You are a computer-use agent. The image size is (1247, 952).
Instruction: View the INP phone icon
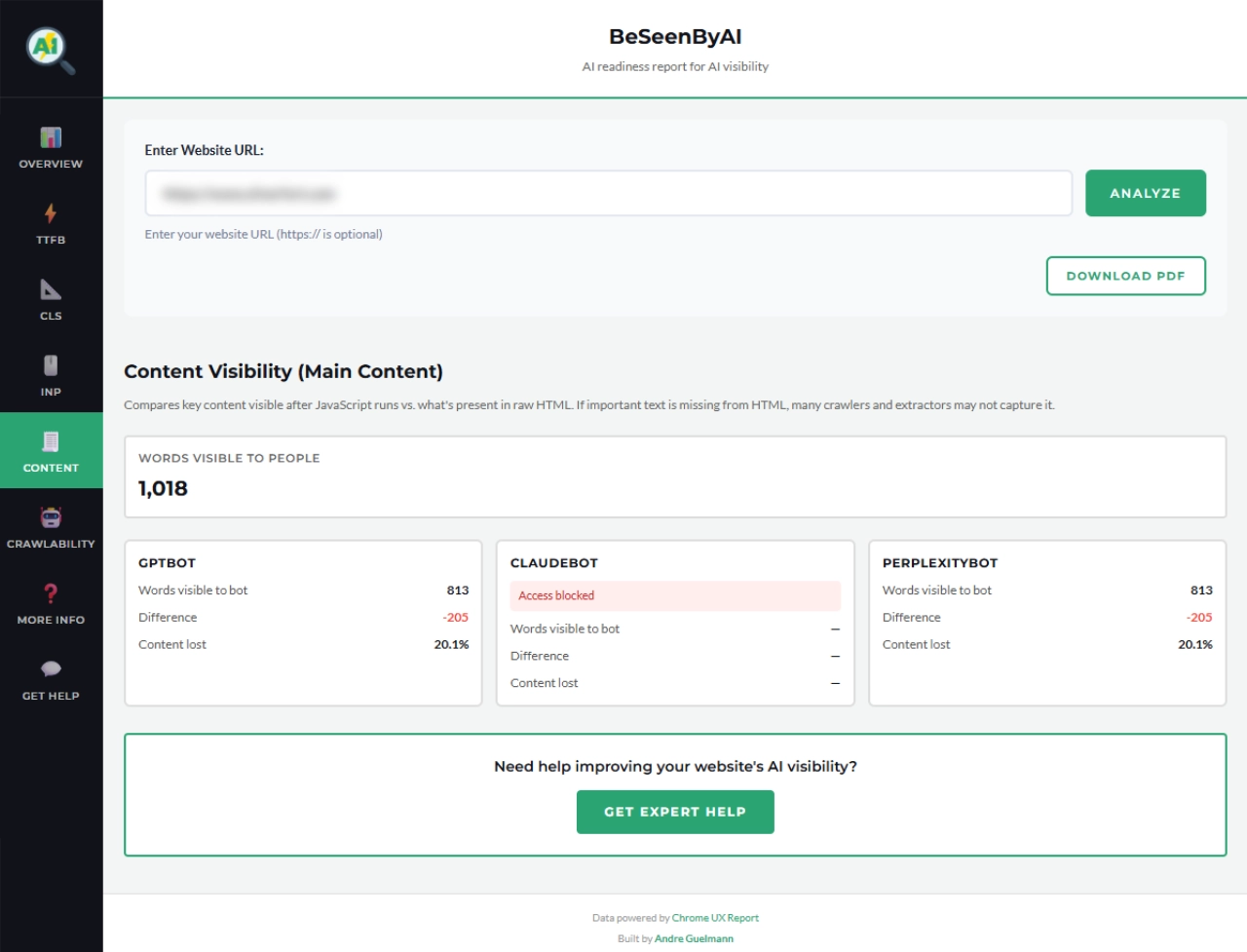[x=51, y=364]
